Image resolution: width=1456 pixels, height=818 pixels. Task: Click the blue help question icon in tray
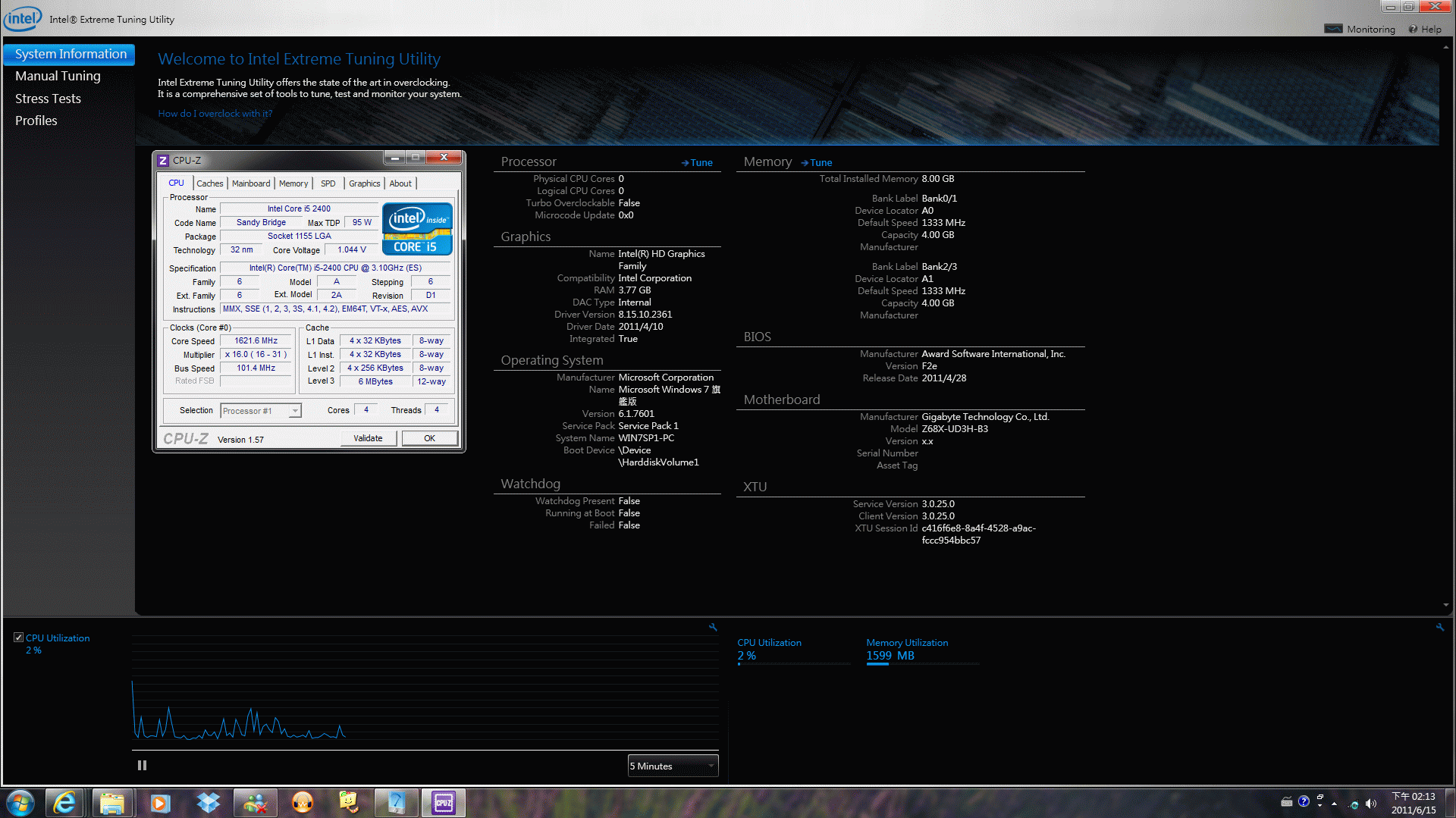[x=1304, y=801]
